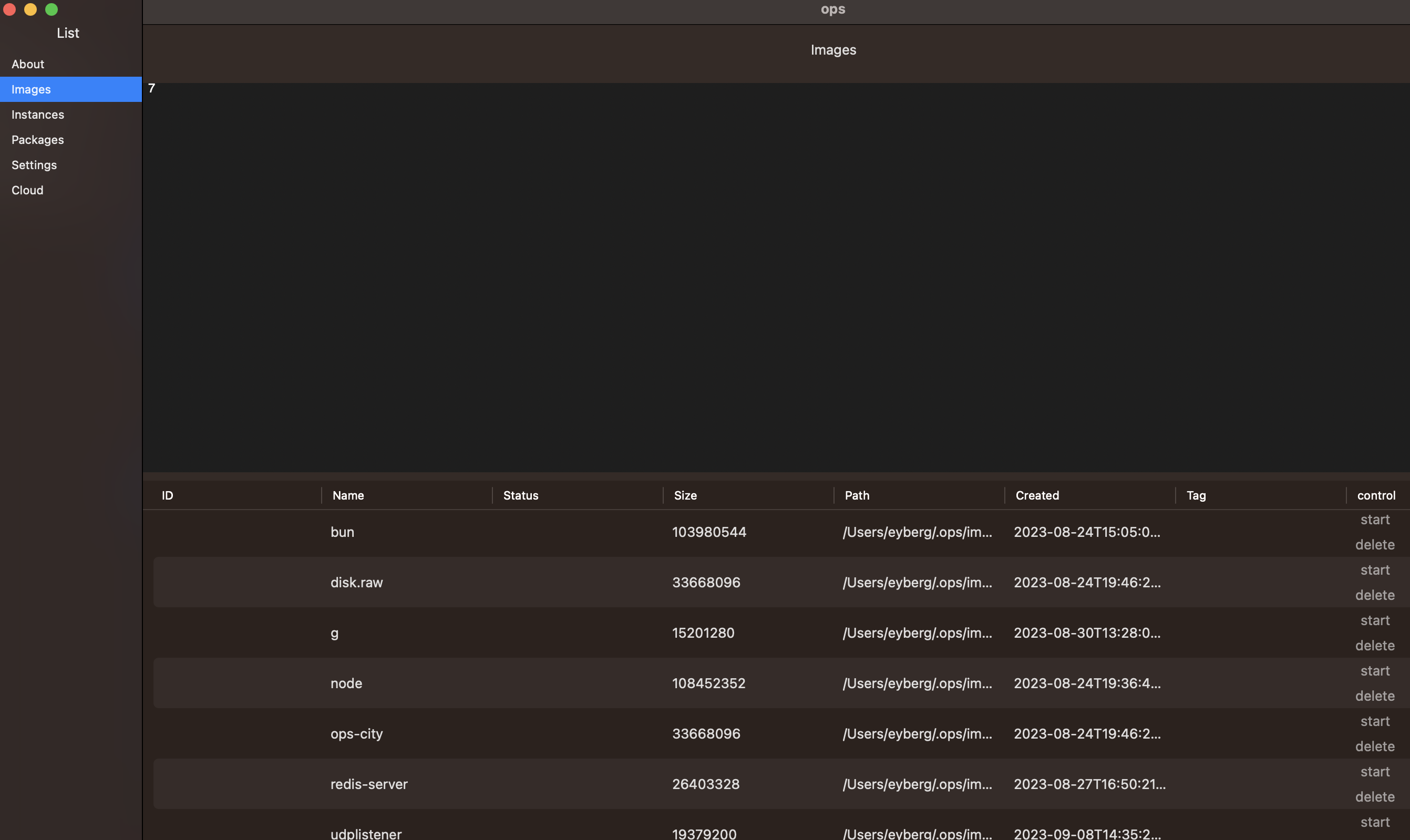This screenshot has height=840, width=1410.
Task: Click created date 2023-08-24T19:36:4...
Action: point(1087,683)
